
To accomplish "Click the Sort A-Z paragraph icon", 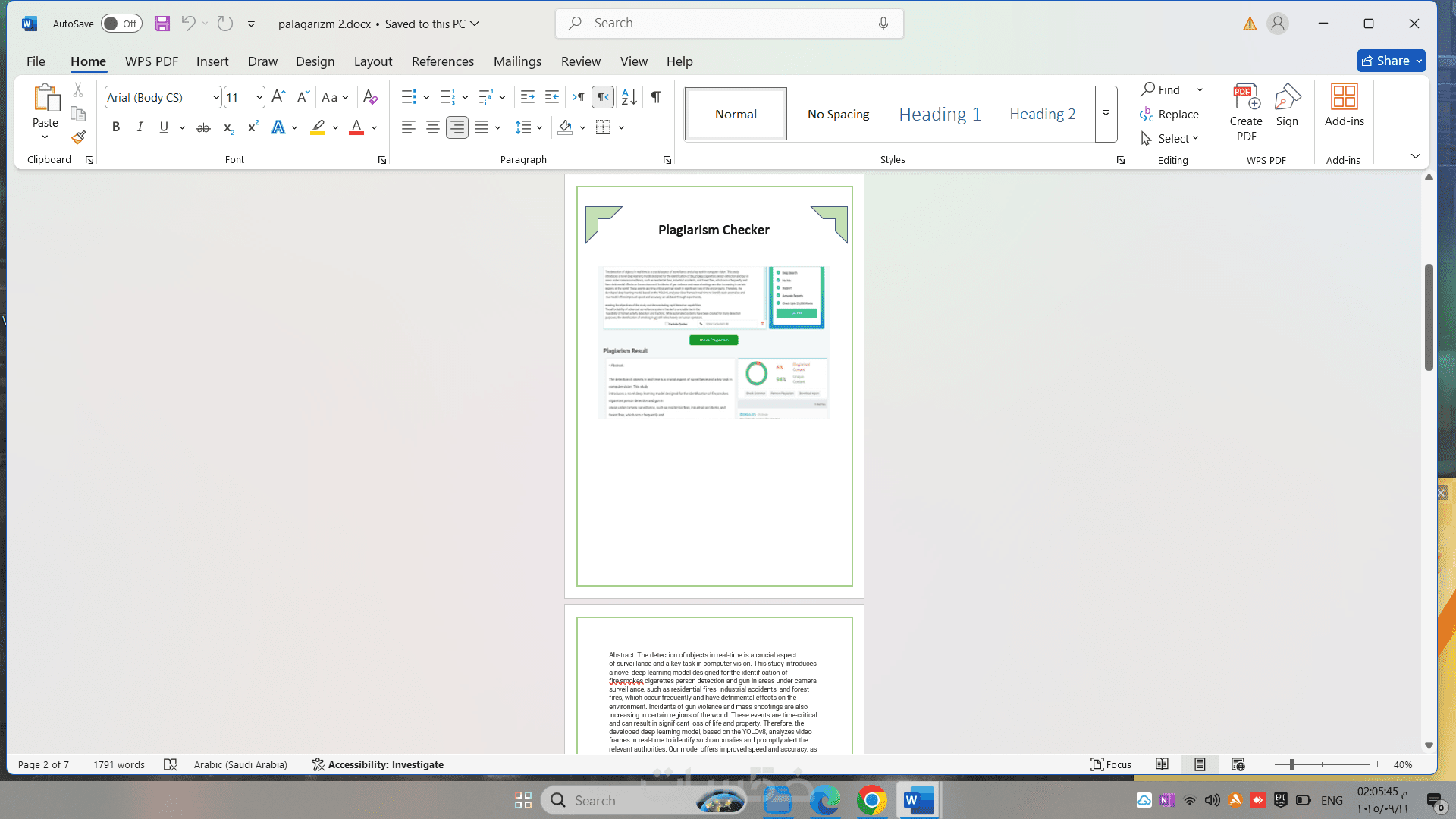I will pos(629,96).
